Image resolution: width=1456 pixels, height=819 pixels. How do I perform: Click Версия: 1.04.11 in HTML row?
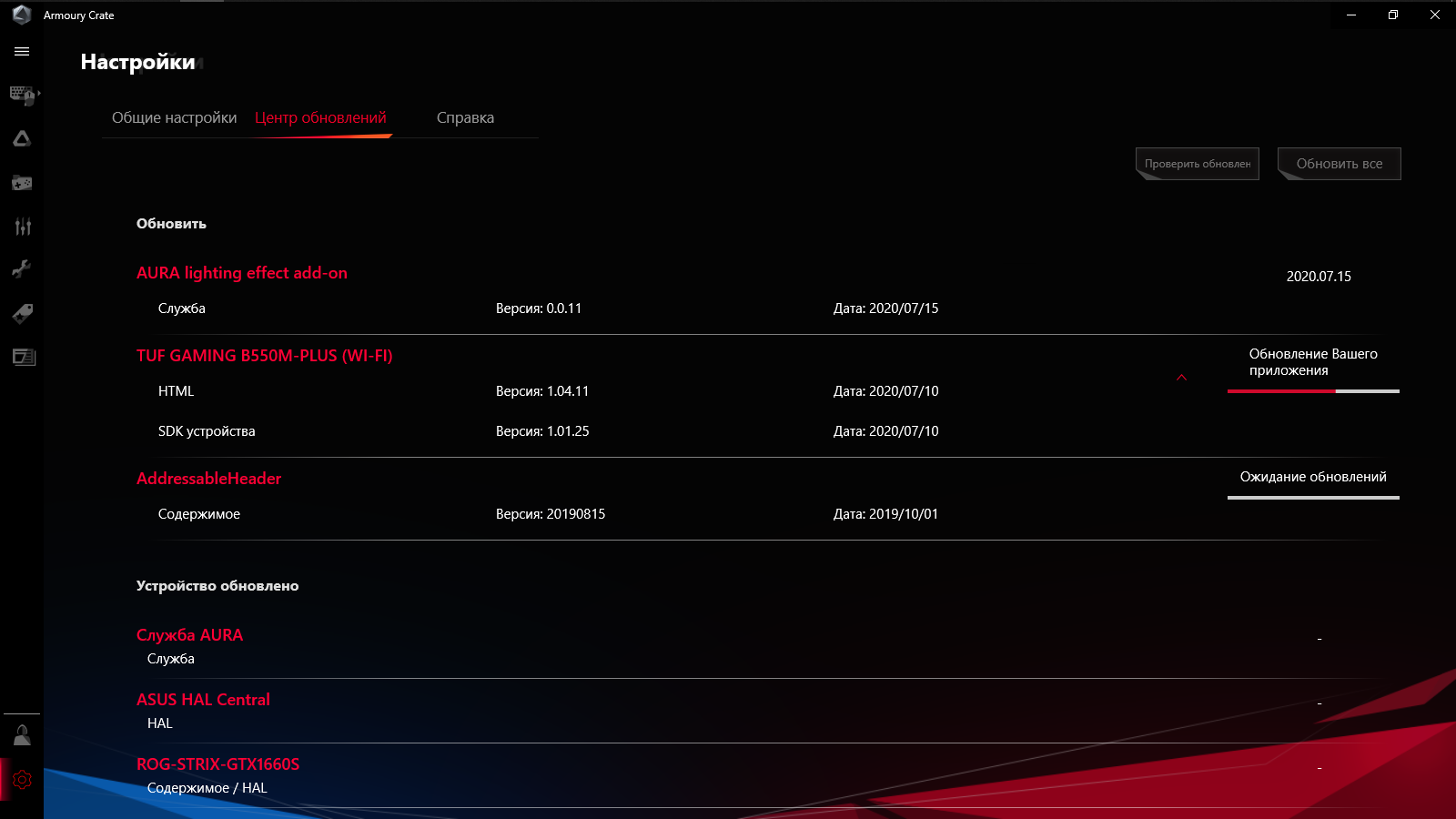tap(542, 391)
